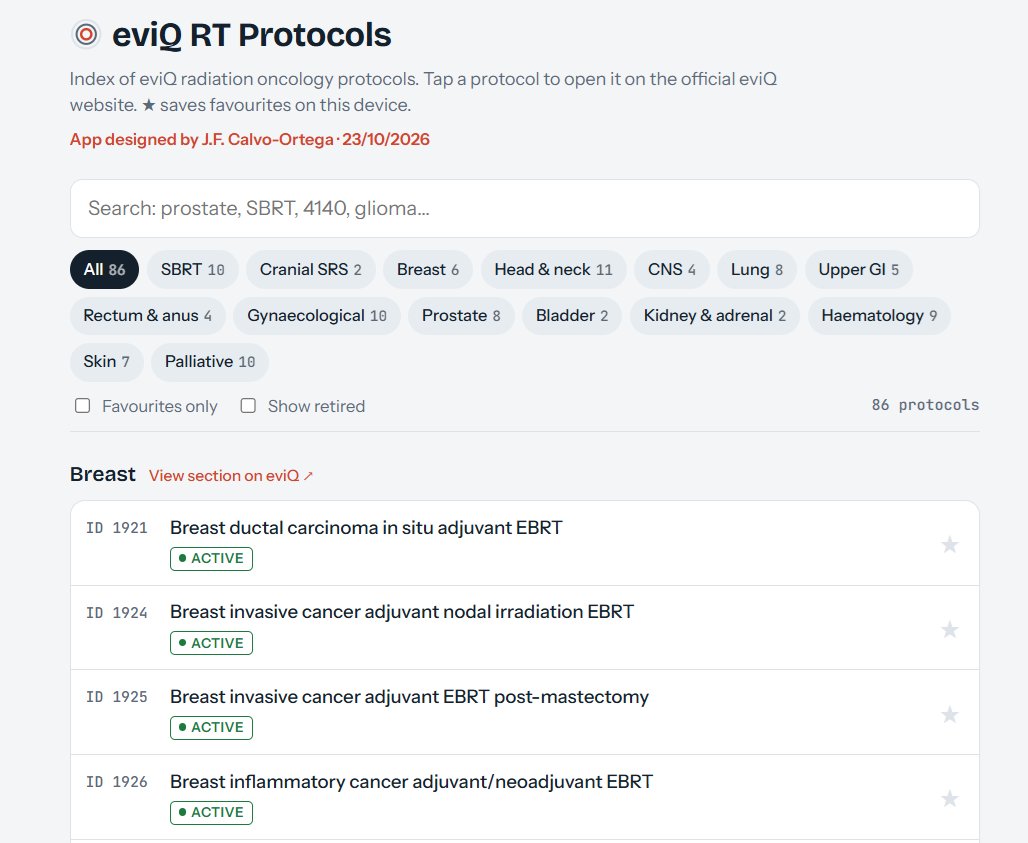Select the Gynaecological filter chip
Screen dimensions: 1028x843
317,315
